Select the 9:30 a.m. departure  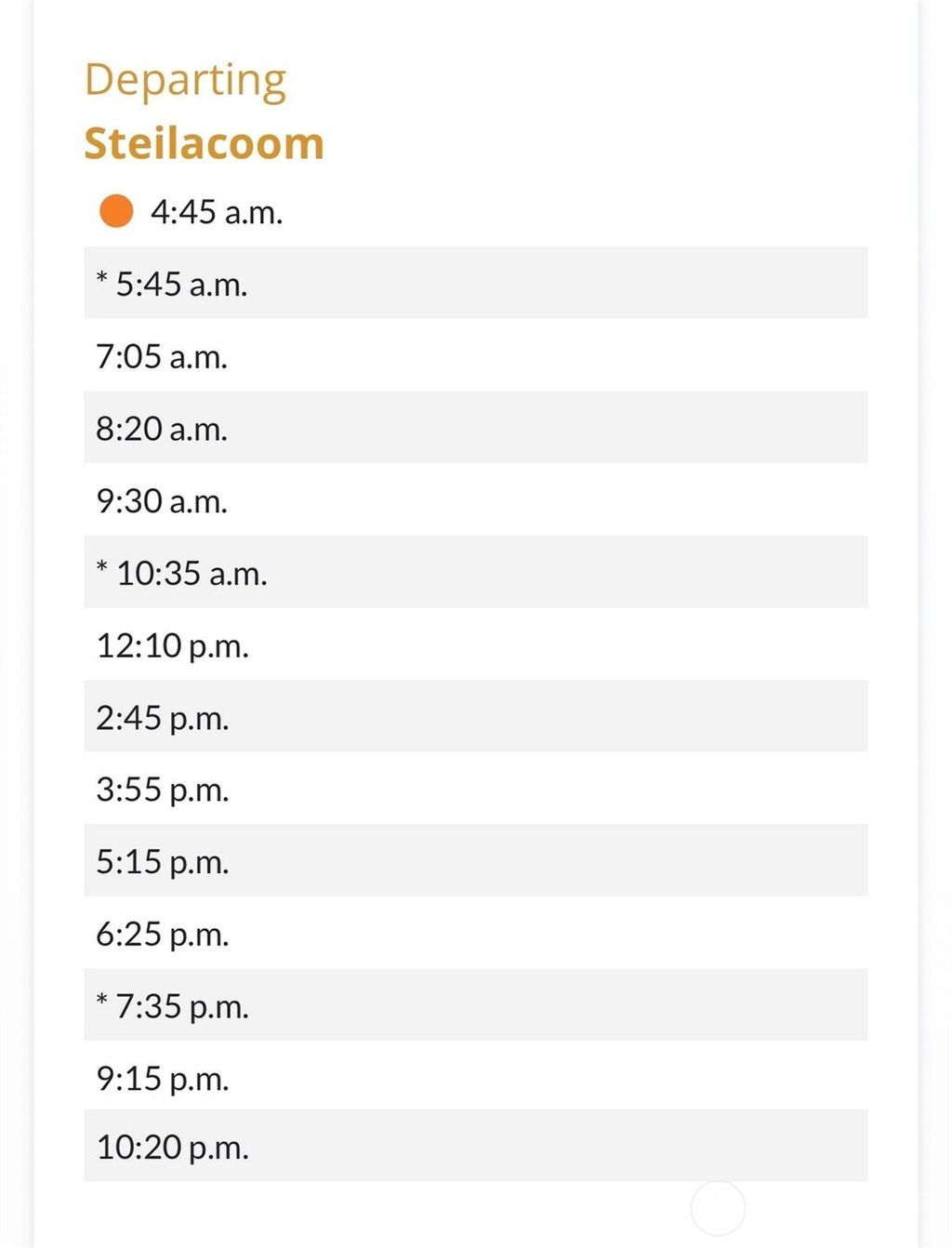point(162,501)
